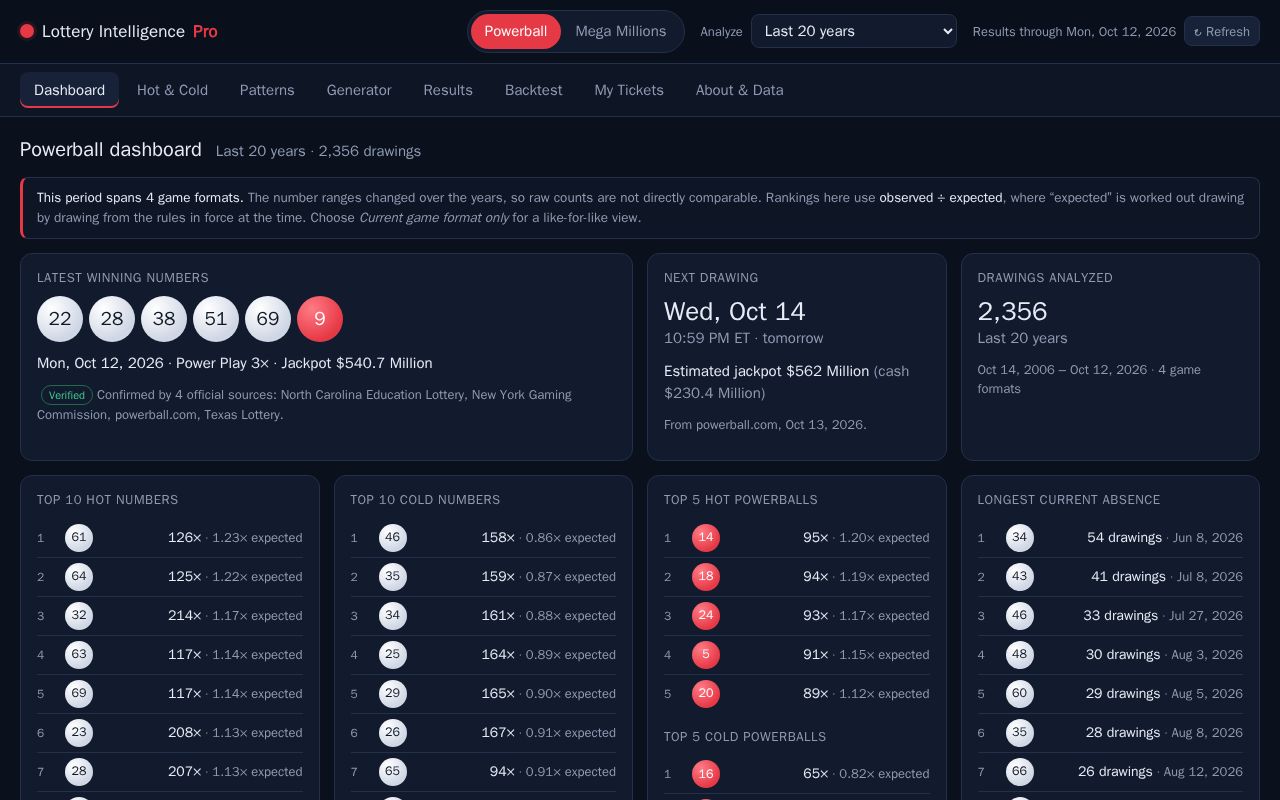The width and height of the screenshot is (1280, 800).
Task: Select hot number ball 23
Action: tap(79, 733)
